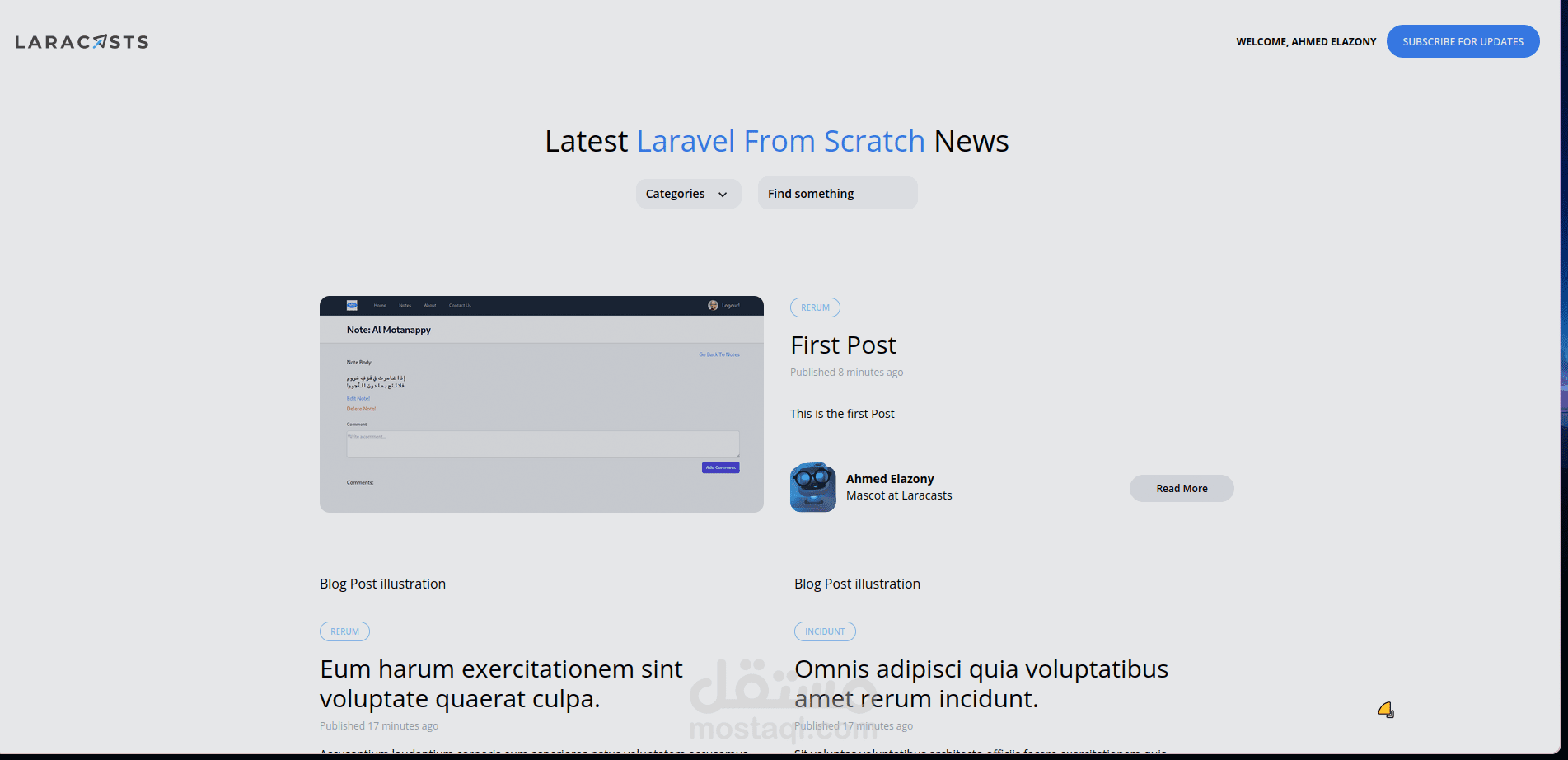This screenshot has height=760, width=1568.
Task: Click the Categories chevron arrow
Action: [x=723, y=195]
